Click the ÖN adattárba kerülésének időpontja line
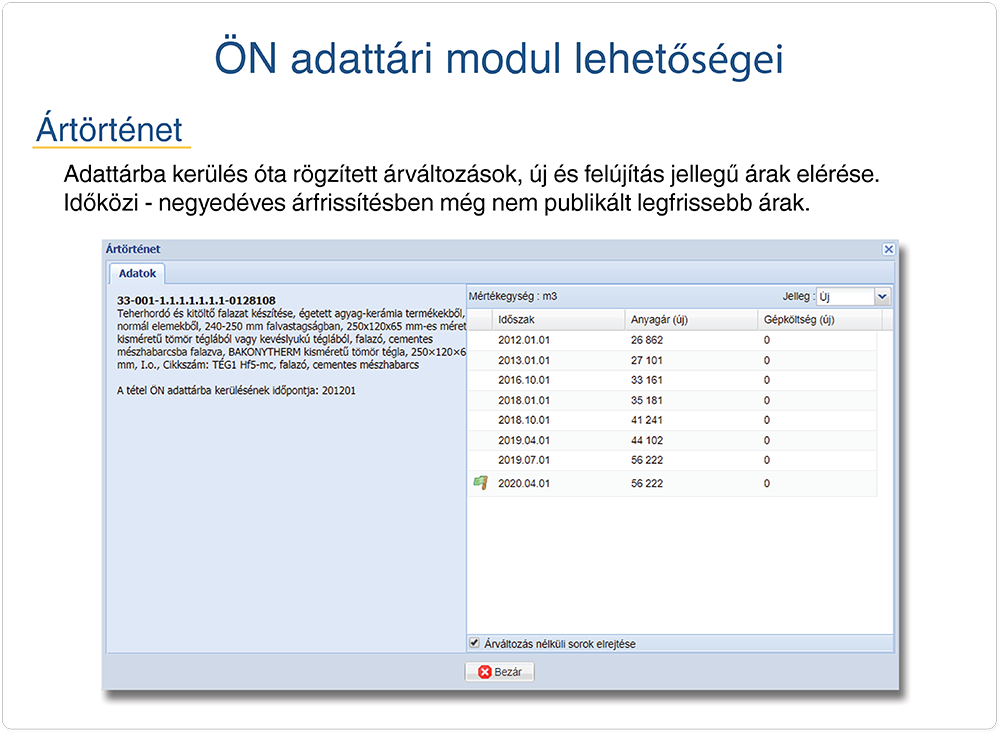 (236, 390)
